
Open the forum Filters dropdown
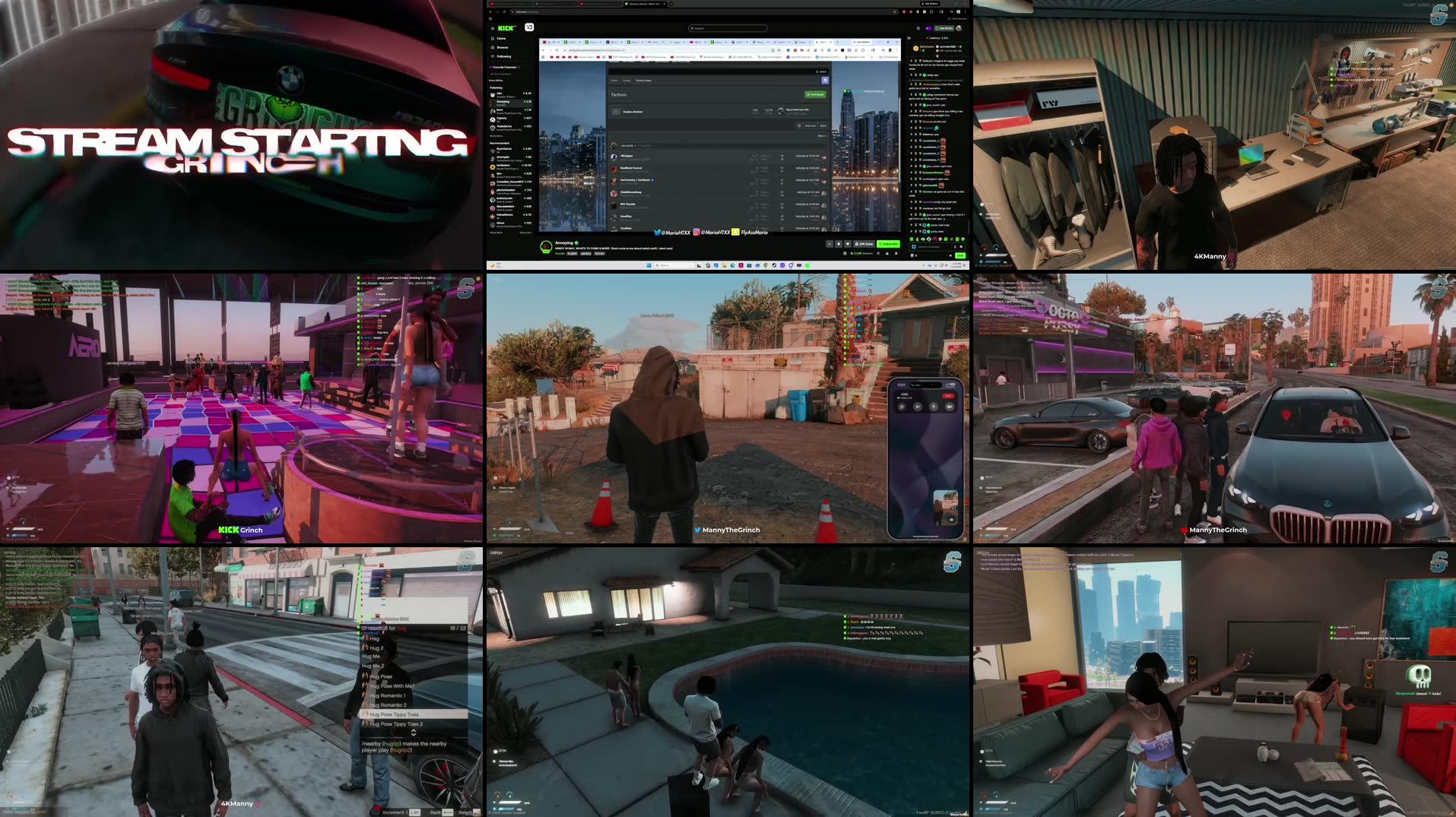[821, 136]
